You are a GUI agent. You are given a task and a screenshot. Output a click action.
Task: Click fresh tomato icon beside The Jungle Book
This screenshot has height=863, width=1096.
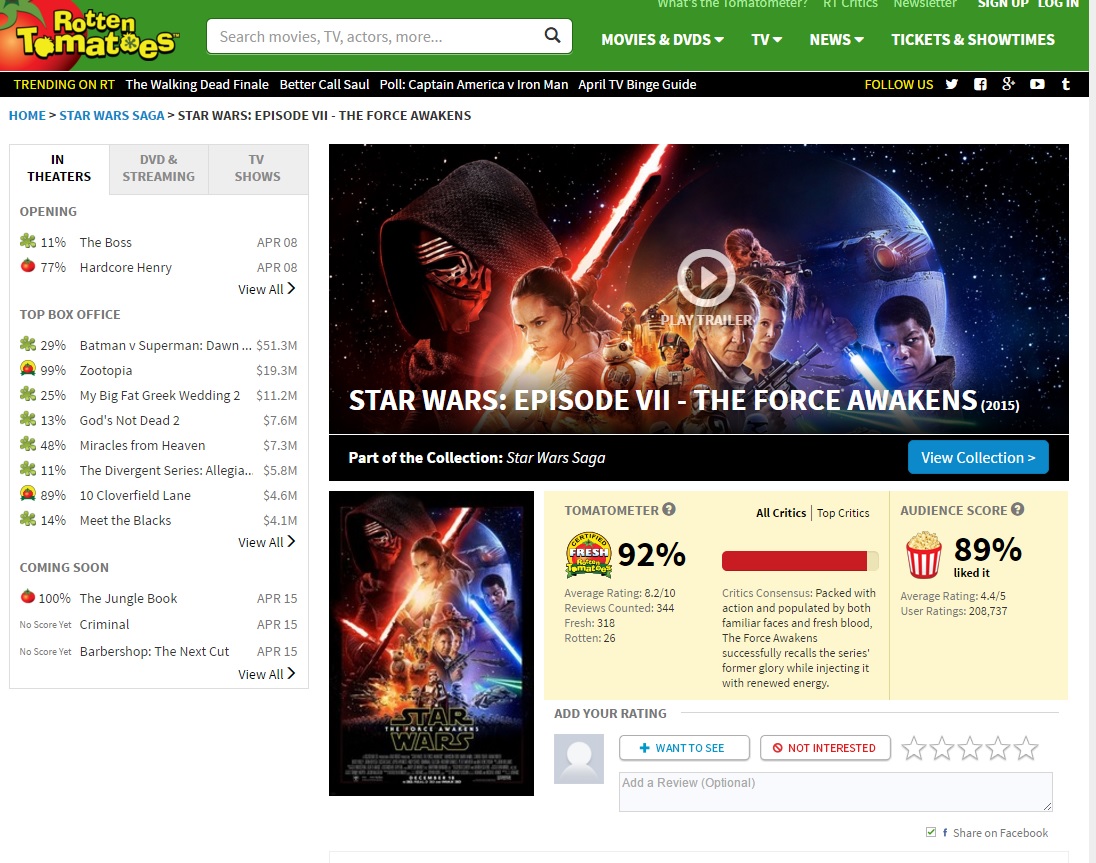pos(27,596)
